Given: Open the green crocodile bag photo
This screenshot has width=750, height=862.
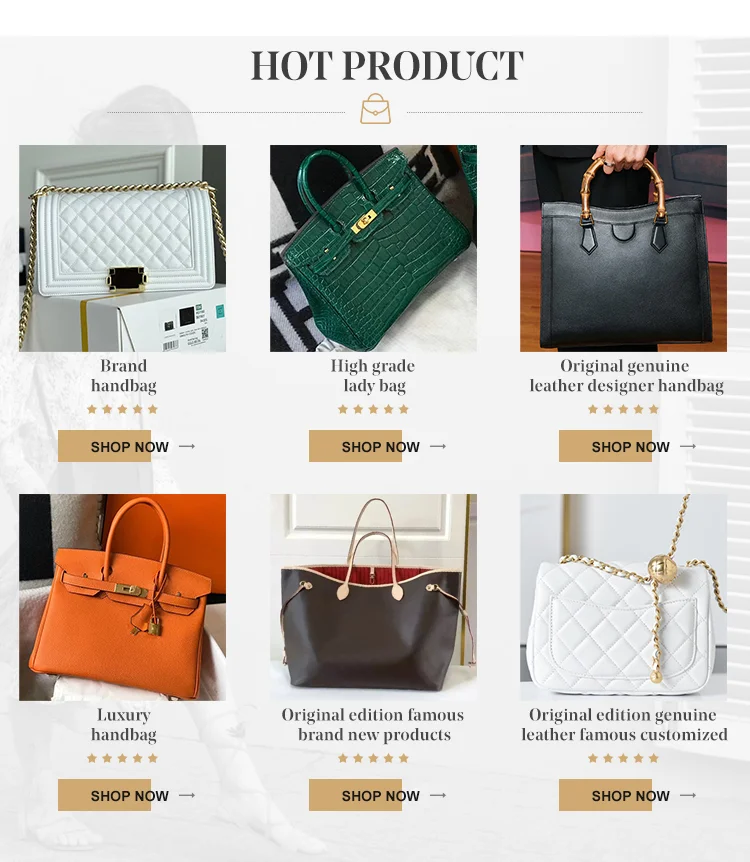Looking at the screenshot, I should coord(373,248).
